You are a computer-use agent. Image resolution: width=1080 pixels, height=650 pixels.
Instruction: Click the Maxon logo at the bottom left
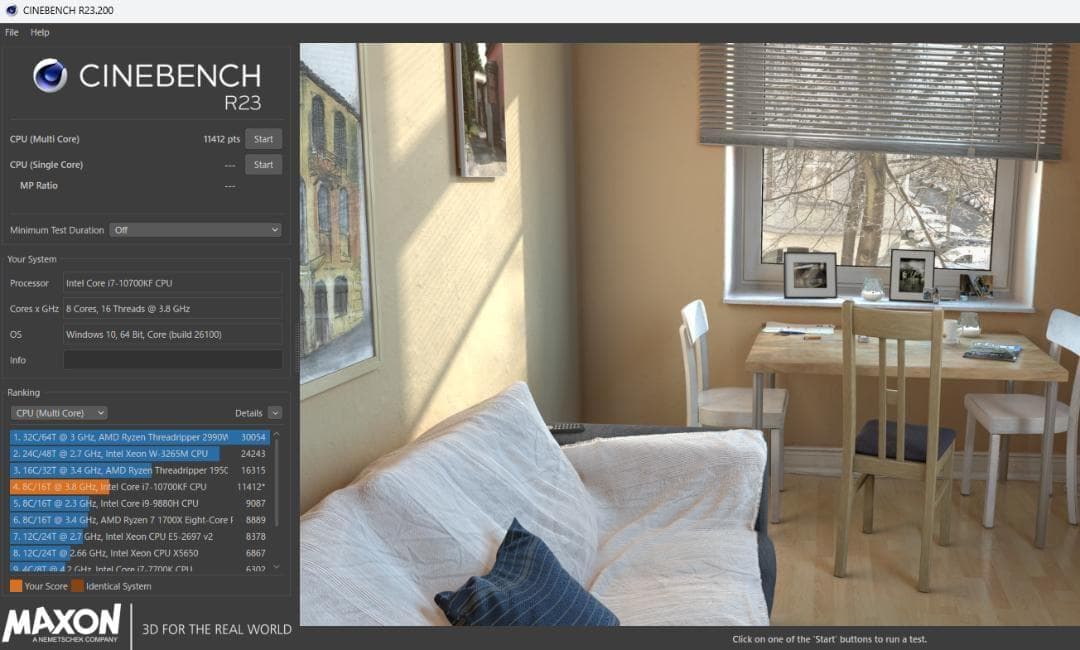pos(62,624)
